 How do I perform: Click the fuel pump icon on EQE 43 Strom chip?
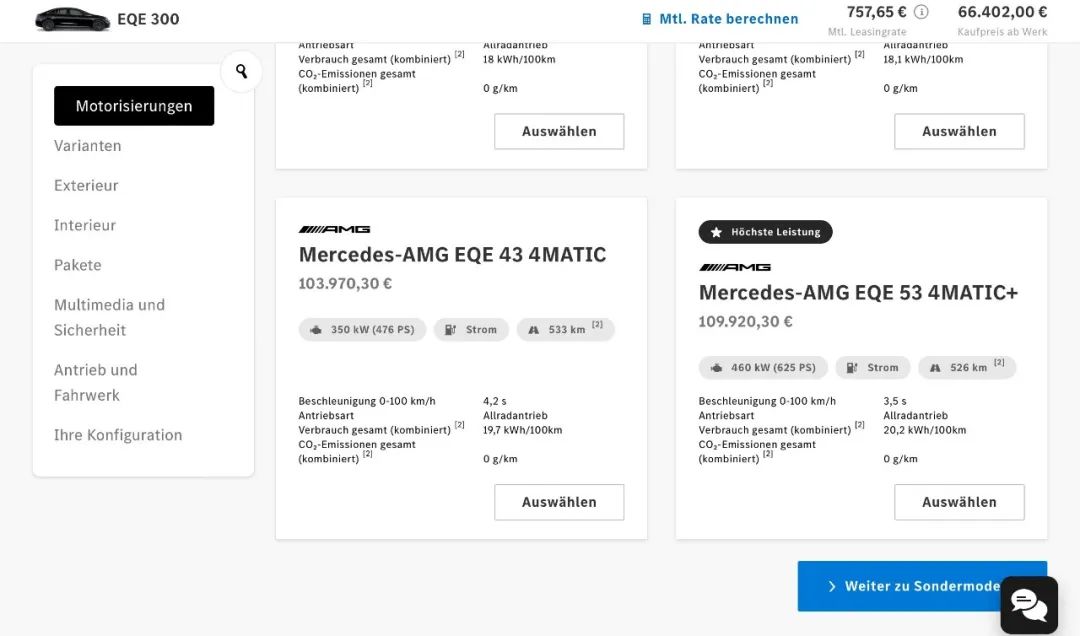450,330
